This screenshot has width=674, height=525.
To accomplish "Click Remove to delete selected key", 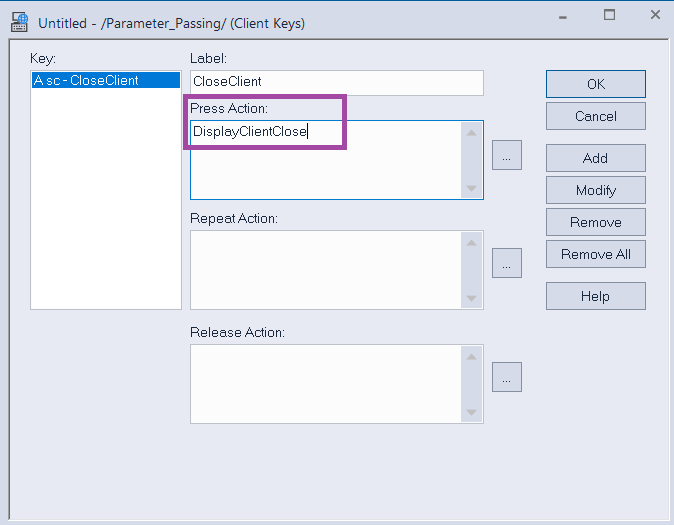I will 596,222.
